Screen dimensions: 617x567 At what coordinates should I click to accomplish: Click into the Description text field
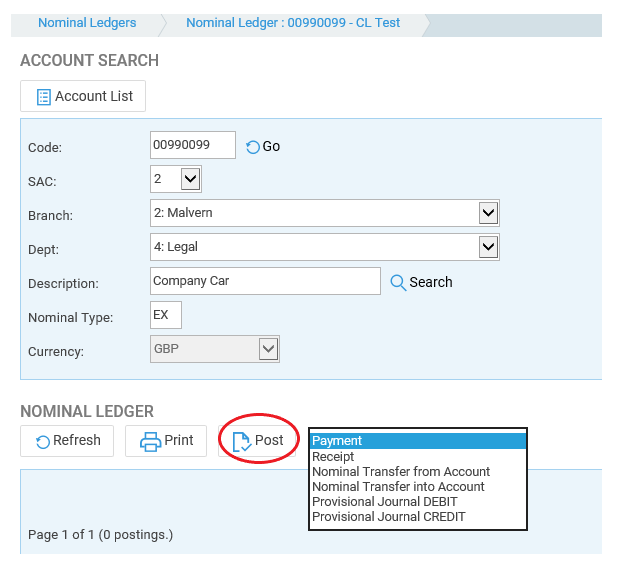click(265, 281)
